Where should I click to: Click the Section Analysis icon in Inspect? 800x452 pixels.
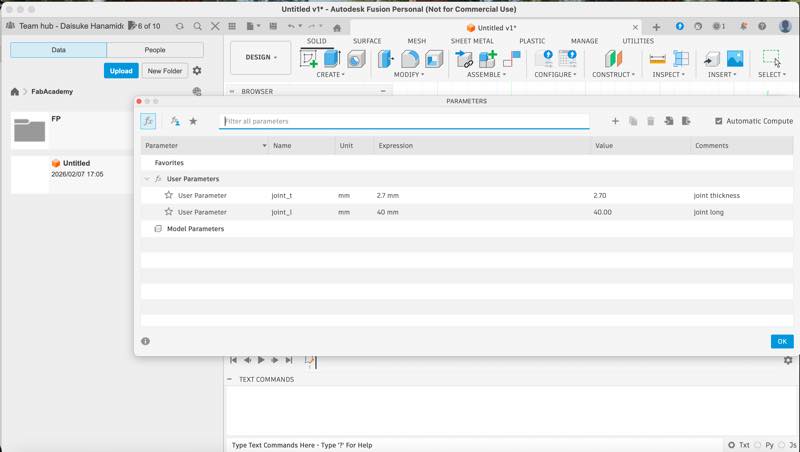tap(681, 59)
